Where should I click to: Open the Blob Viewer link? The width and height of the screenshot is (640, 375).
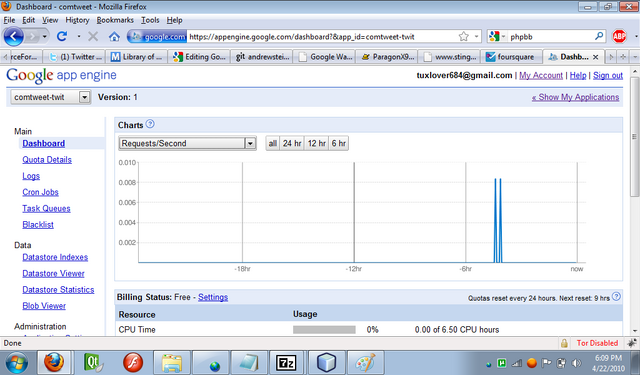44,306
